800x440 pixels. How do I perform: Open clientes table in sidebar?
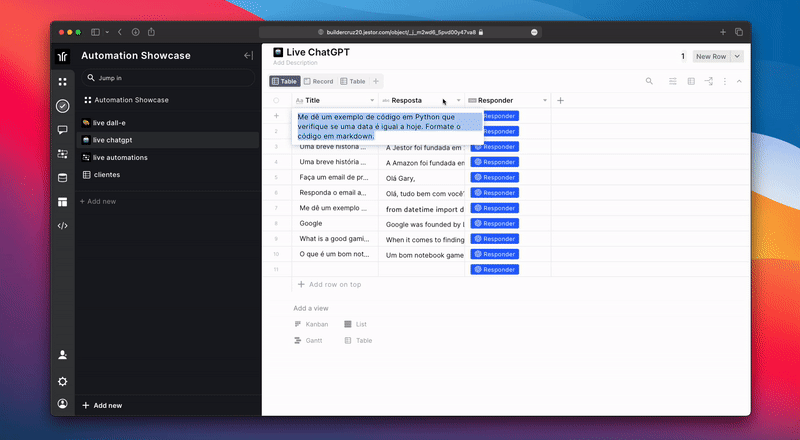[x=167, y=175]
